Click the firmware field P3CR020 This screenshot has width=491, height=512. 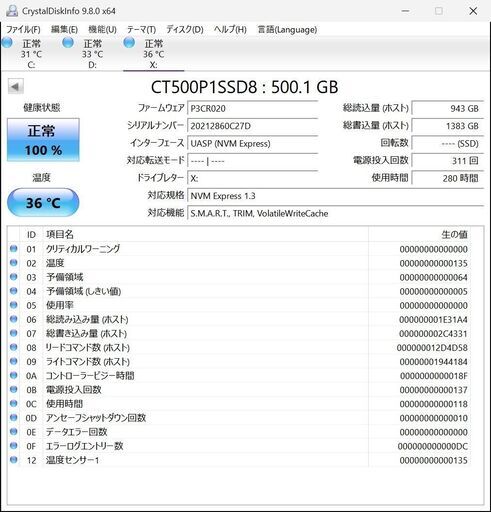(x=253, y=109)
